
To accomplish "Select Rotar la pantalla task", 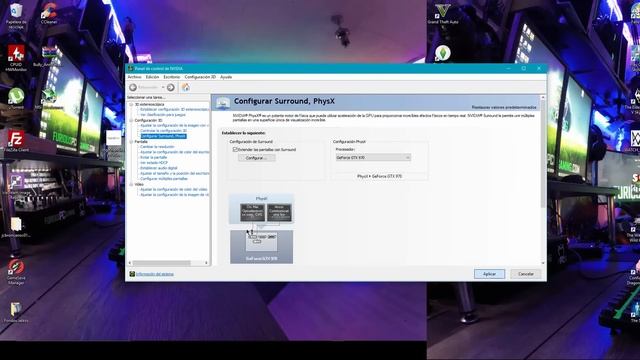I will coord(153,157).
